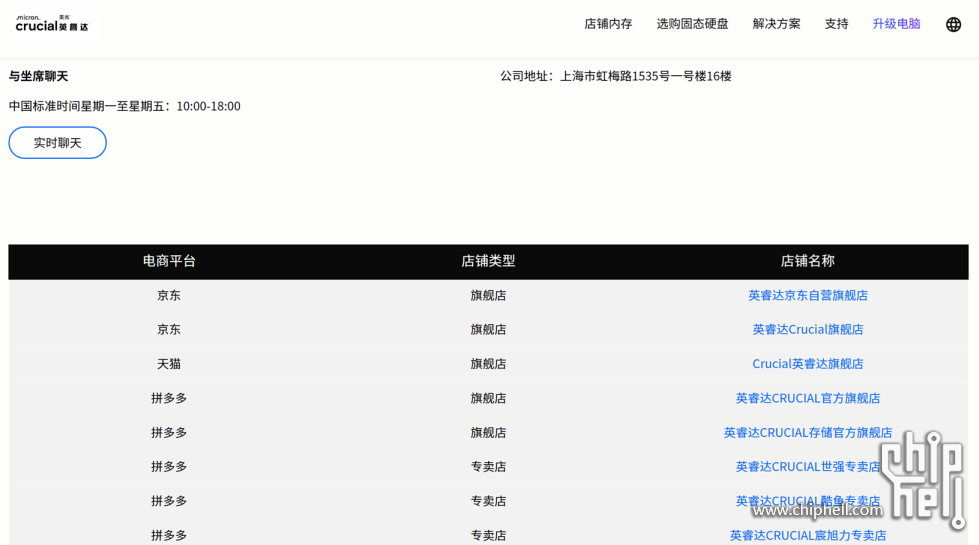Click the 与坐席聊天 heading
979x545 pixels.
[38, 76]
